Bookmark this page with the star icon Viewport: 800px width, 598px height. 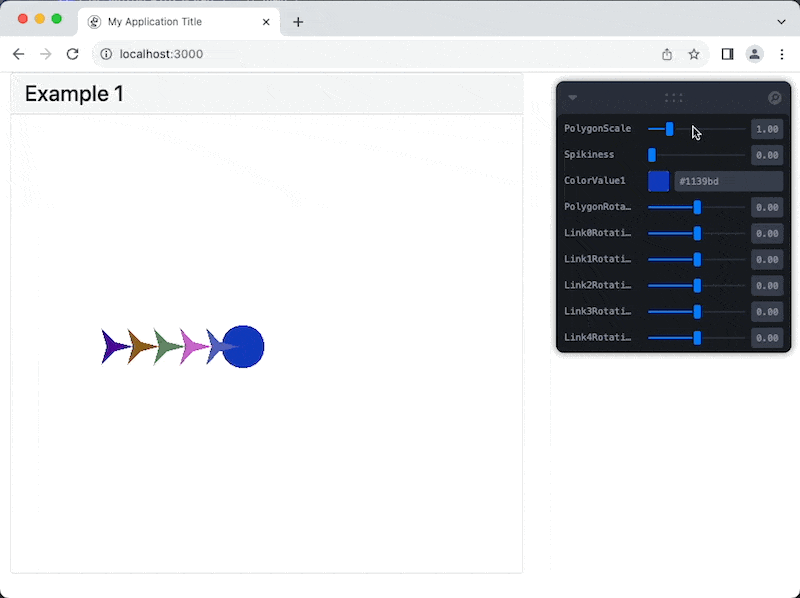[x=694, y=54]
